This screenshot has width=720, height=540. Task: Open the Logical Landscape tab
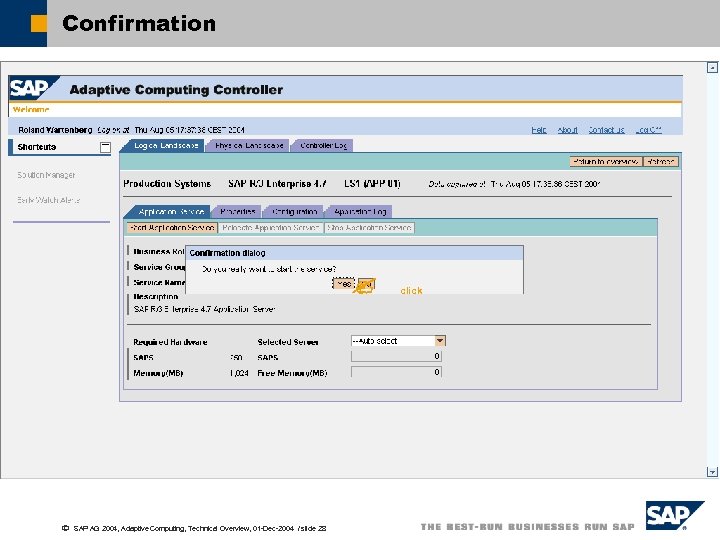tap(165, 146)
